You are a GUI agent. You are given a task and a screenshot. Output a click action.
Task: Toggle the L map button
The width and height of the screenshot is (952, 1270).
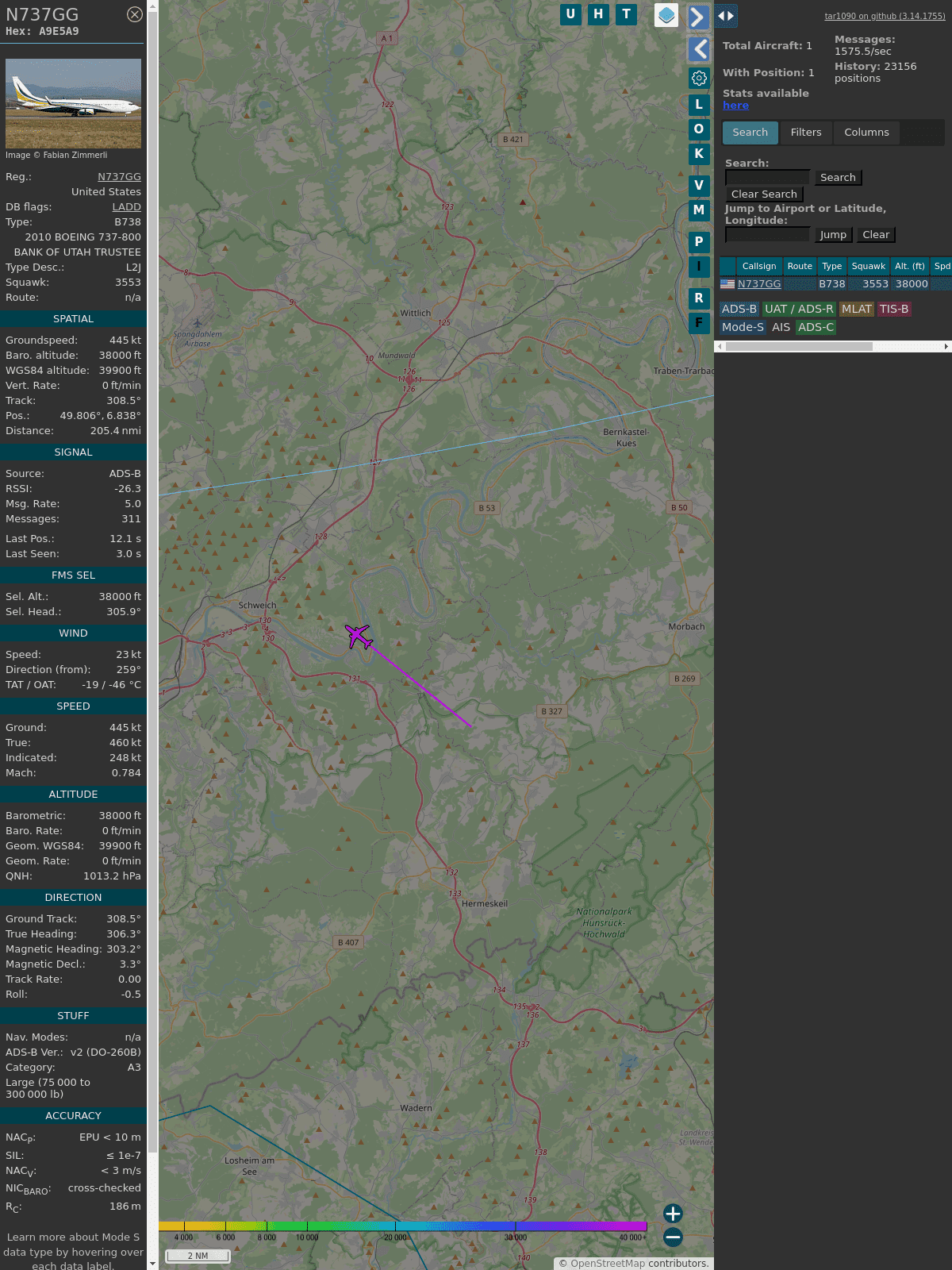point(699,105)
